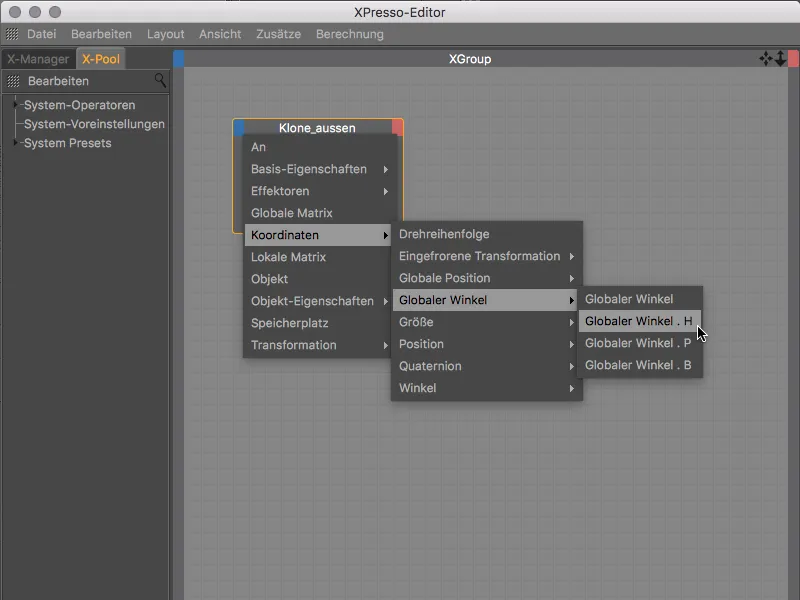Image resolution: width=800 pixels, height=600 pixels.
Task: Switch to the X-Pool tab
Action: [x=101, y=59]
